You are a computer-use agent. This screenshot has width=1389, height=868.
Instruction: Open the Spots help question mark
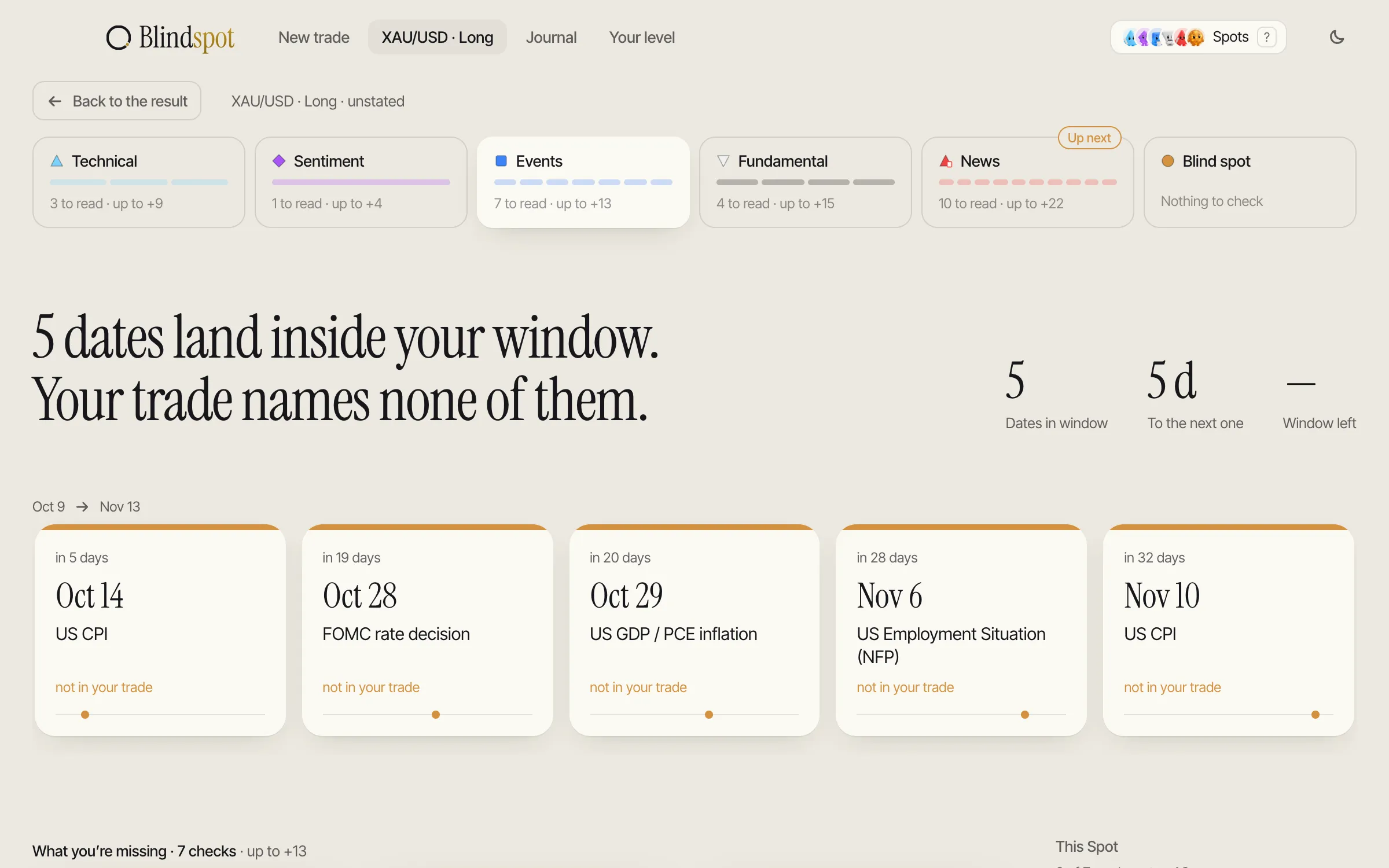(x=1267, y=37)
